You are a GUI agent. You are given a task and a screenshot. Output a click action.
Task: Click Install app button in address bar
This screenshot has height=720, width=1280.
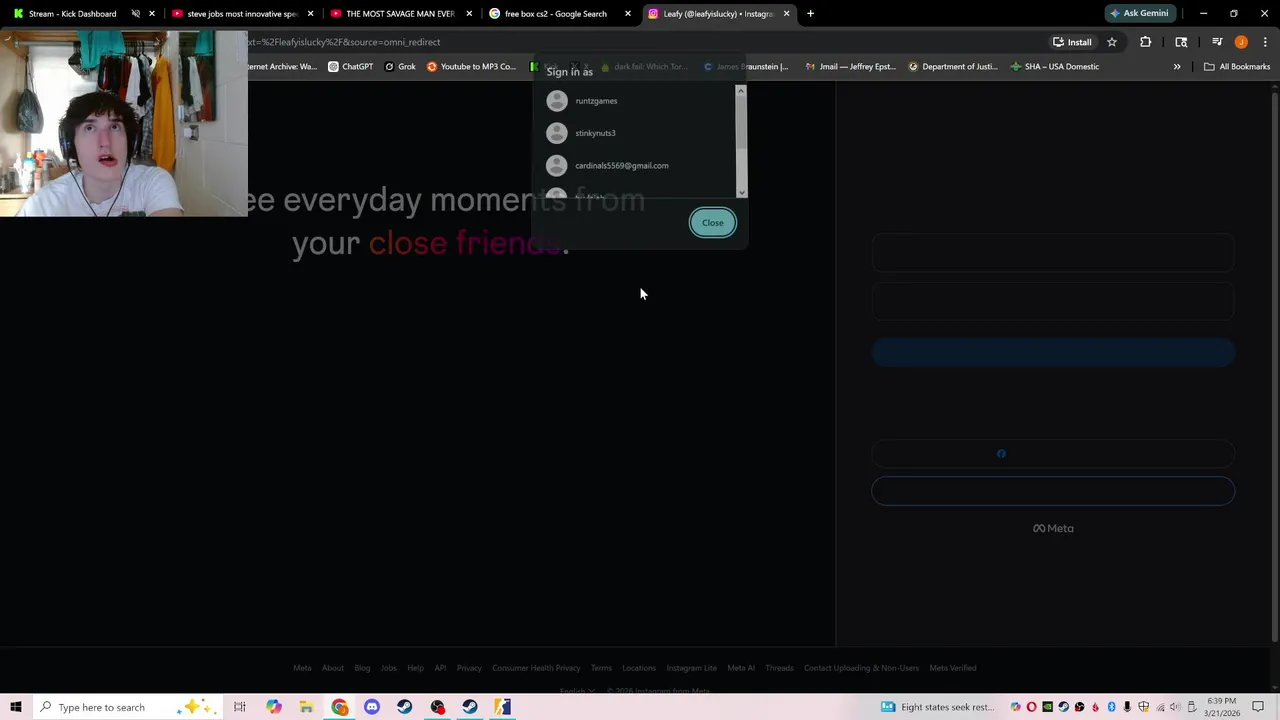pos(1072,42)
